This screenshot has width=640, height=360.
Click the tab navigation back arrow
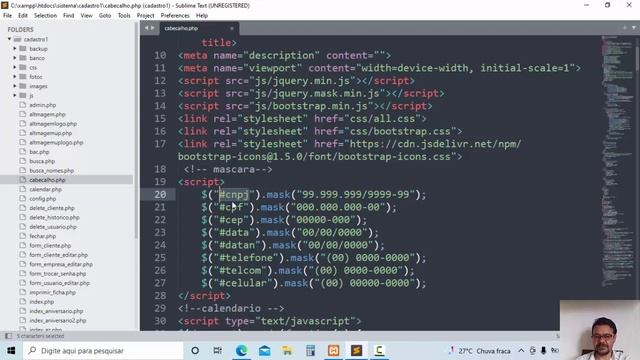[147, 28]
